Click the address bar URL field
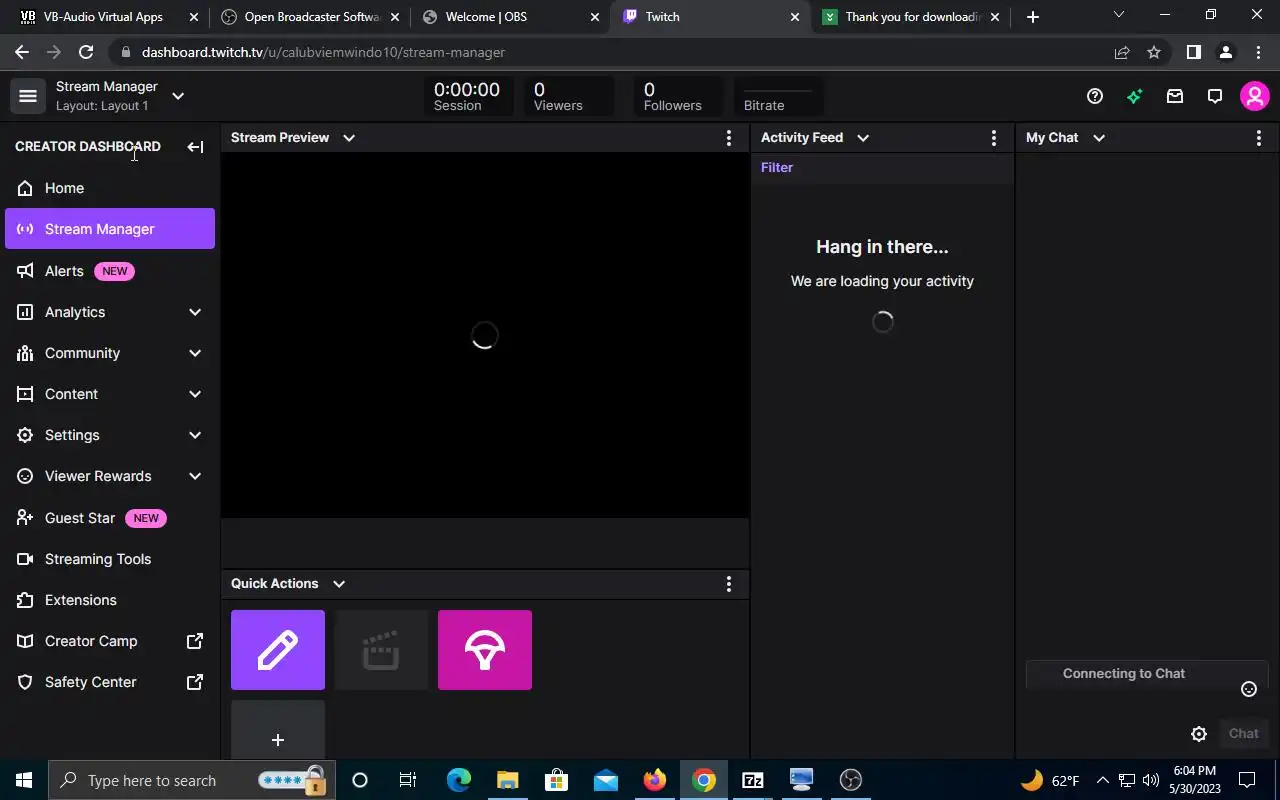Screen dimensions: 1280x800 [610, 52]
